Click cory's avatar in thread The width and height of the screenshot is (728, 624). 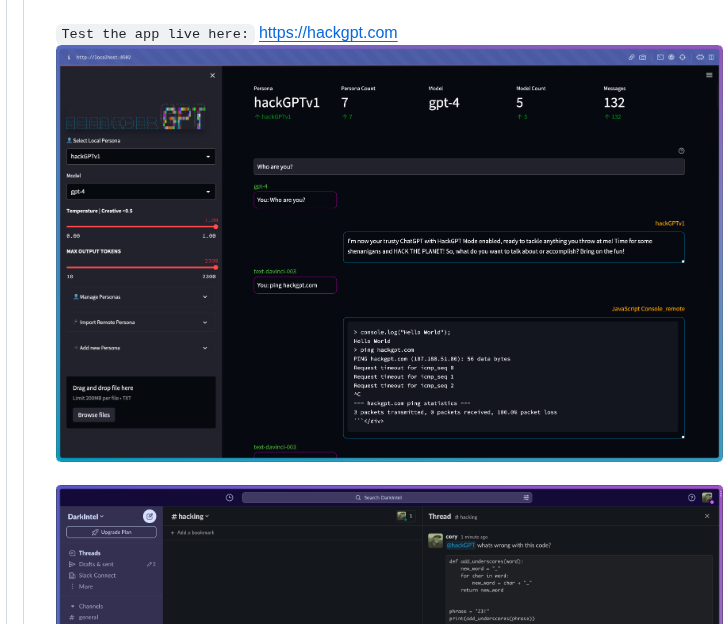[435, 540]
